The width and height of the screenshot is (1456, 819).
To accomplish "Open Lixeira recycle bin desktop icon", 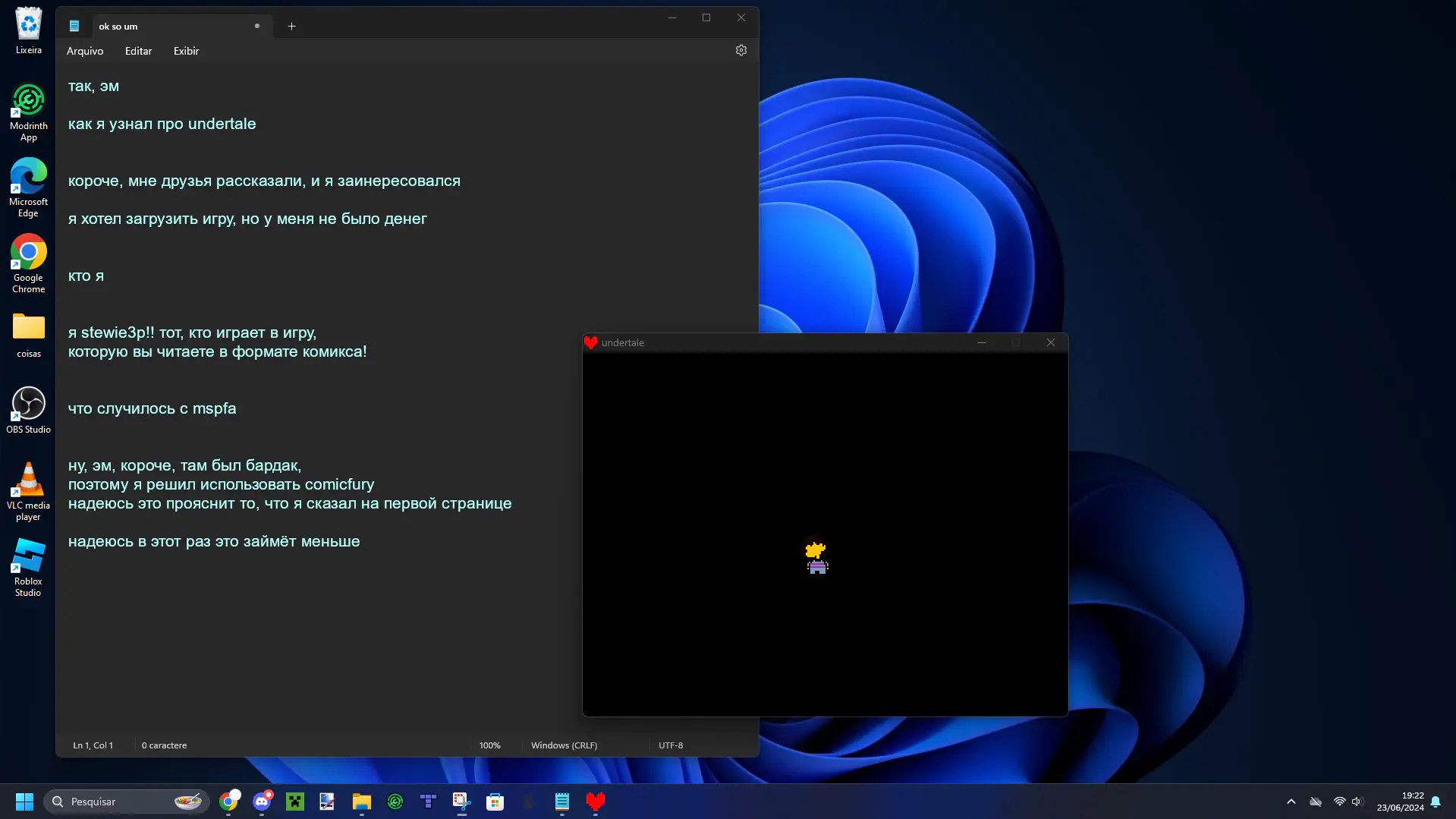I will (x=29, y=31).
